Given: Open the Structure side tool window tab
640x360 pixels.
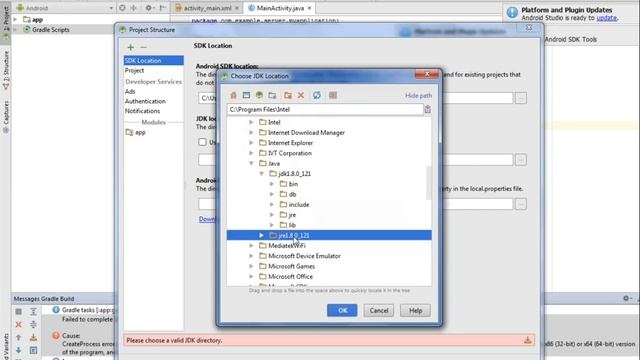Looking at the screenshot, I should click(6, 69).
